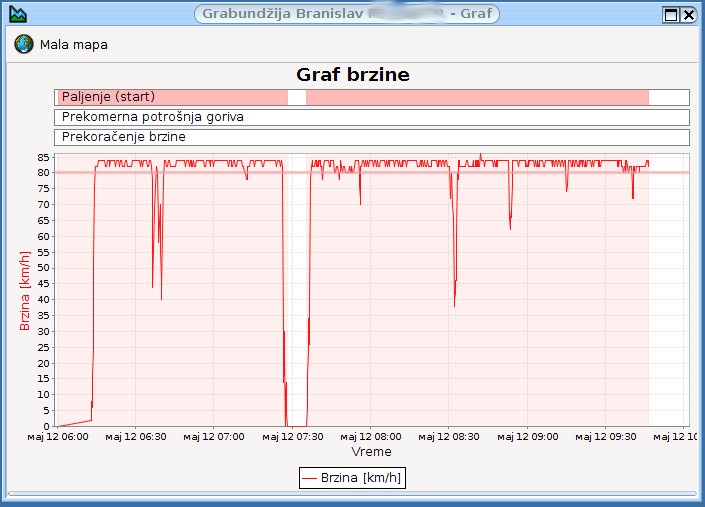Click the 'maj 12 08:30' time tick label
This screenshot has height=507, width=705.
tap(449, 436)
